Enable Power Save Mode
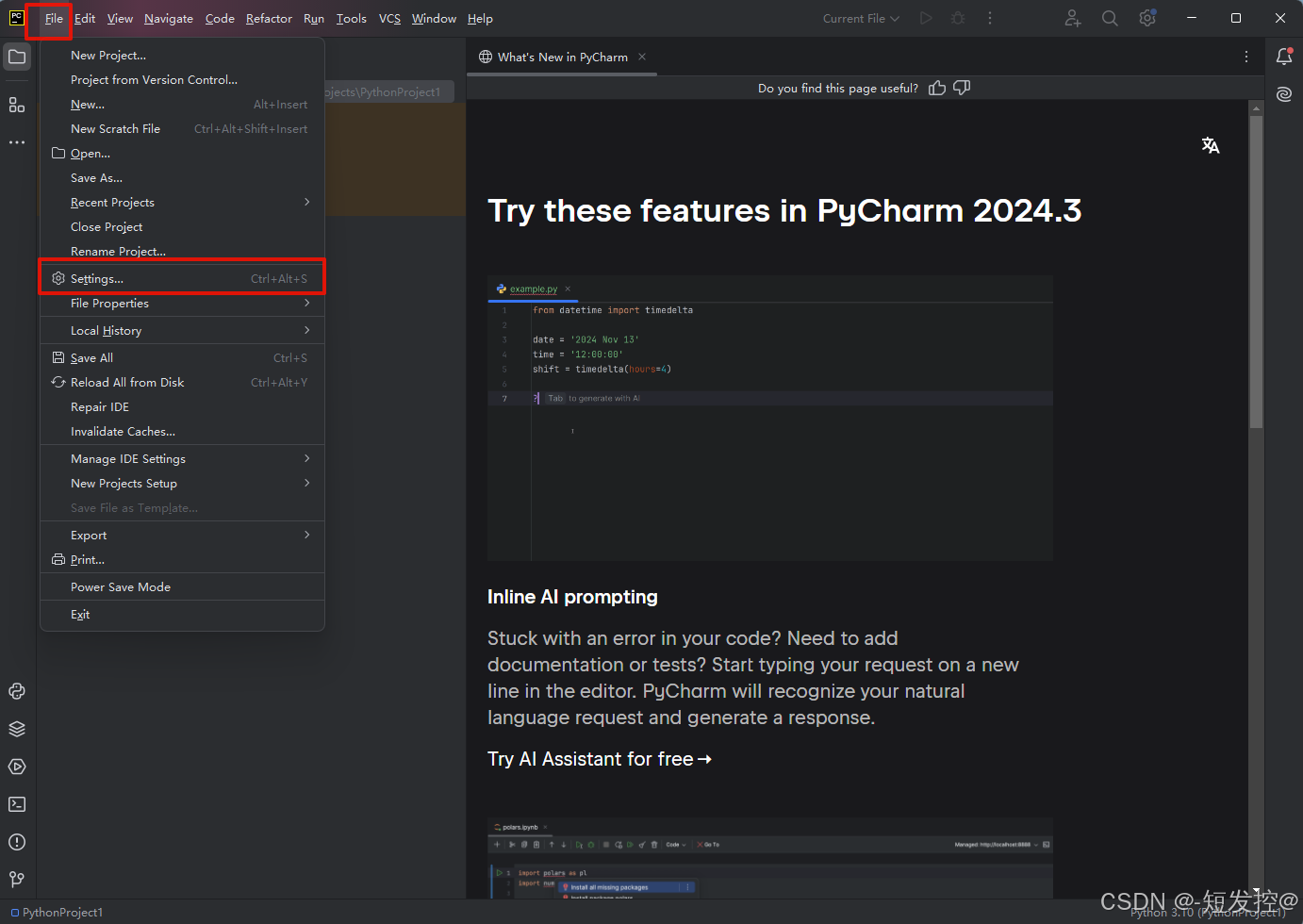1303x924 pixels. (121, 586)
